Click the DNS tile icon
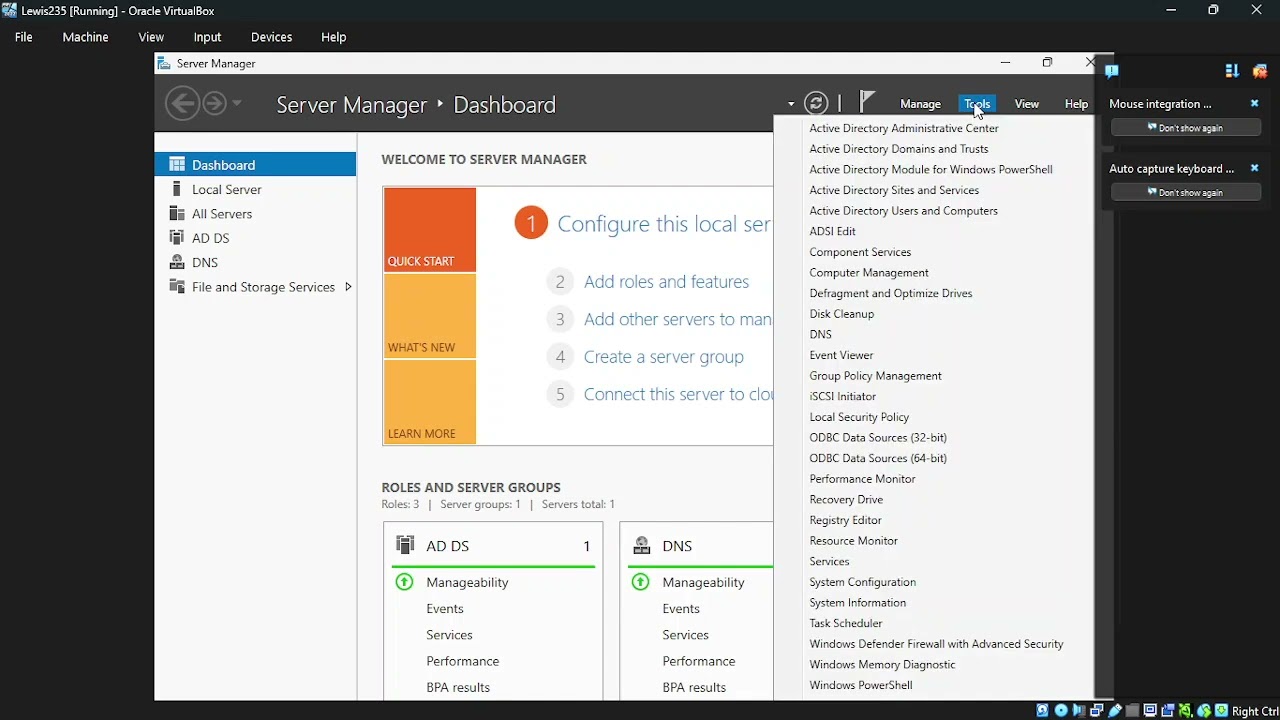The width and height of the screenshot is (1280, 720). (x=641, y=545)
